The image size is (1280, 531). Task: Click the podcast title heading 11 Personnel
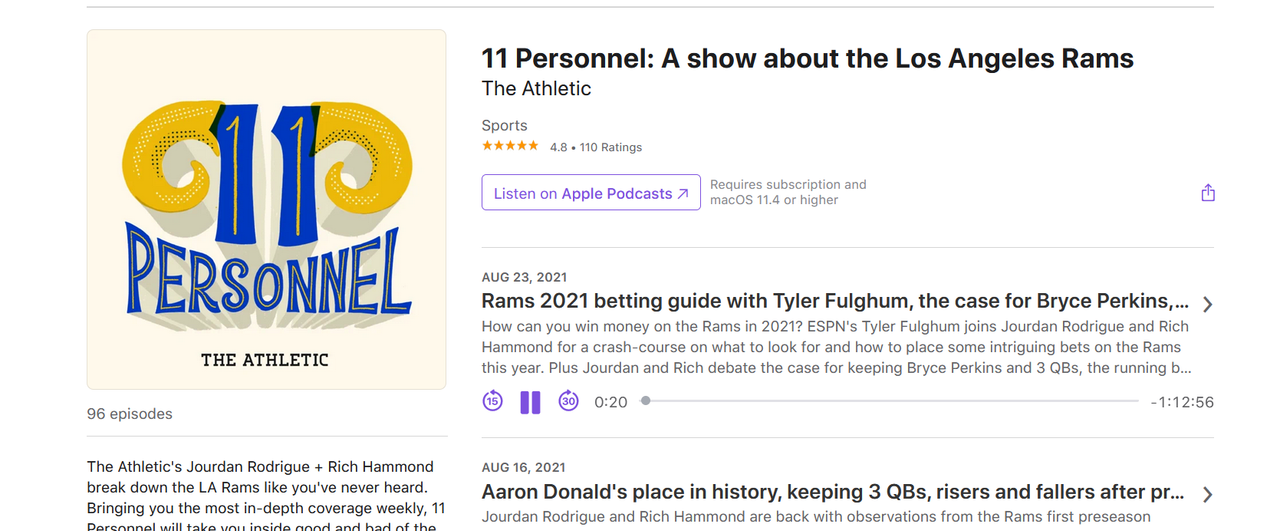[x=807, y=58]
